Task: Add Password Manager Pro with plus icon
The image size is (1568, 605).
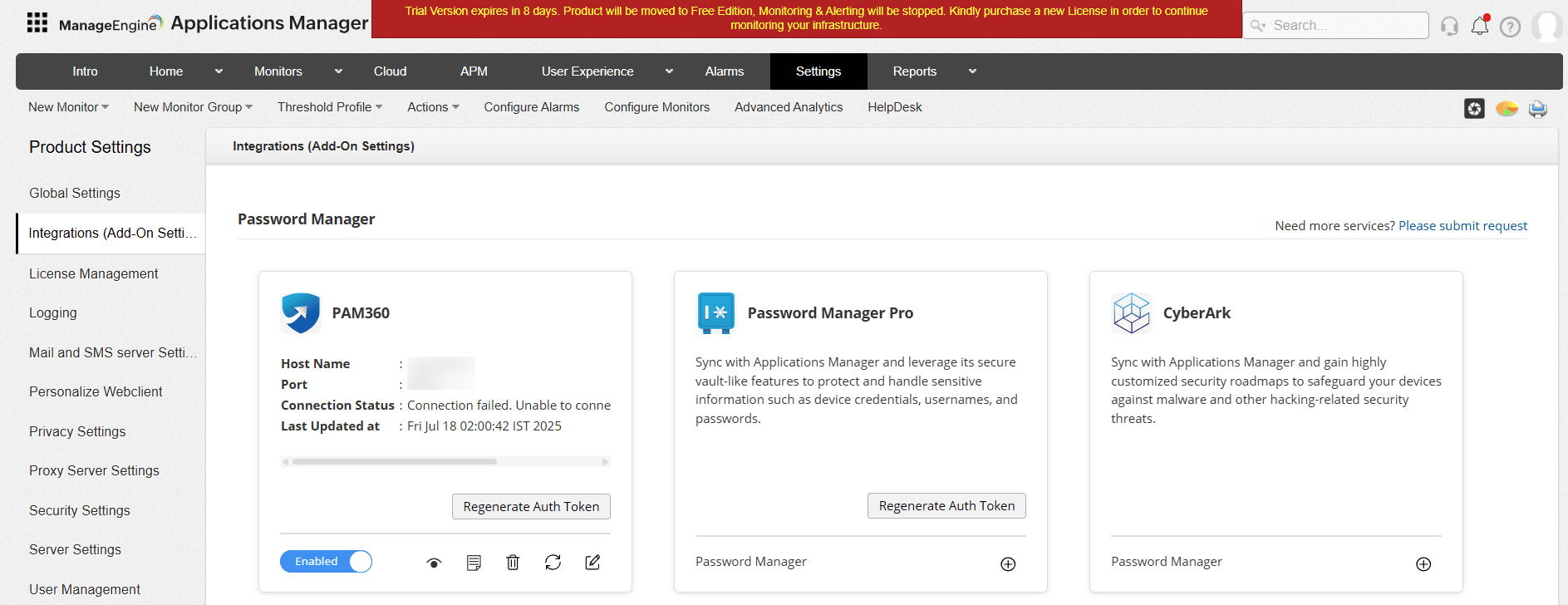Action: click(x=1008, y=564)
